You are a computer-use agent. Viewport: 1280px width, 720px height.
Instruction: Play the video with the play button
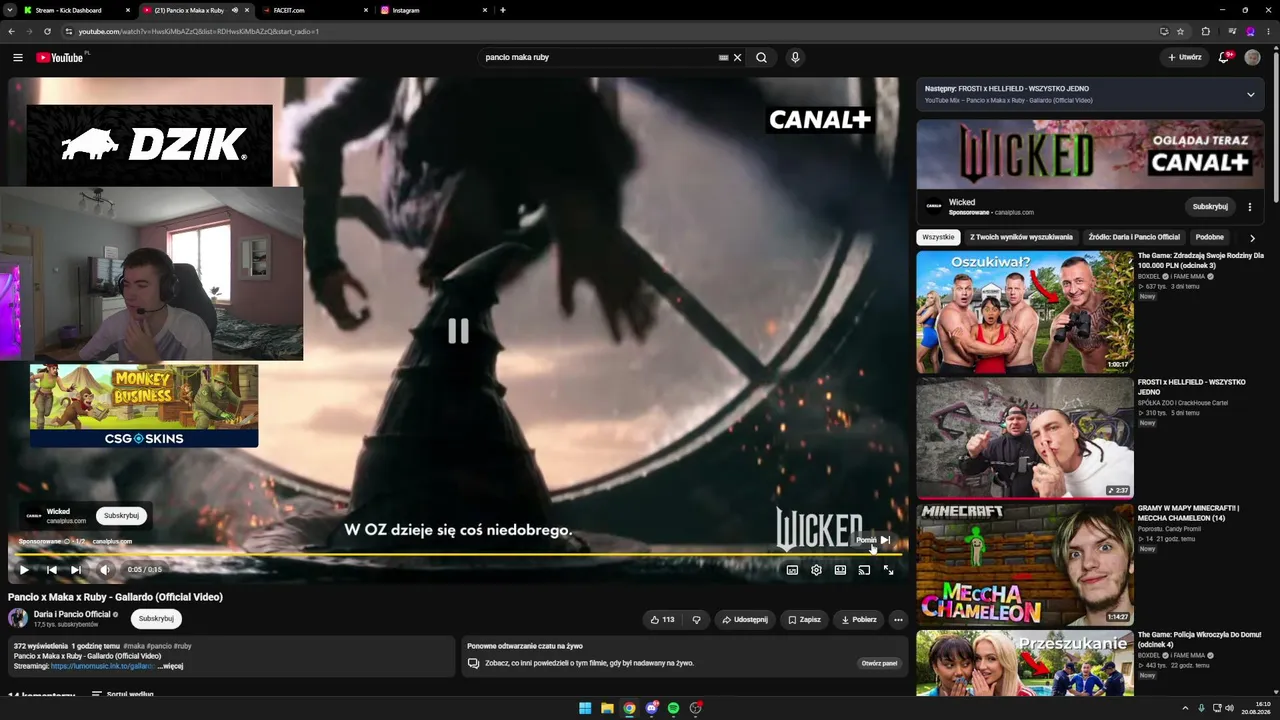tap(24, 570)
